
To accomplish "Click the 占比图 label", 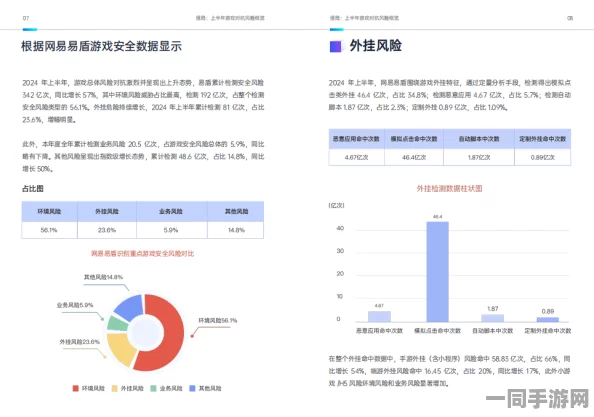I will 33,188.
